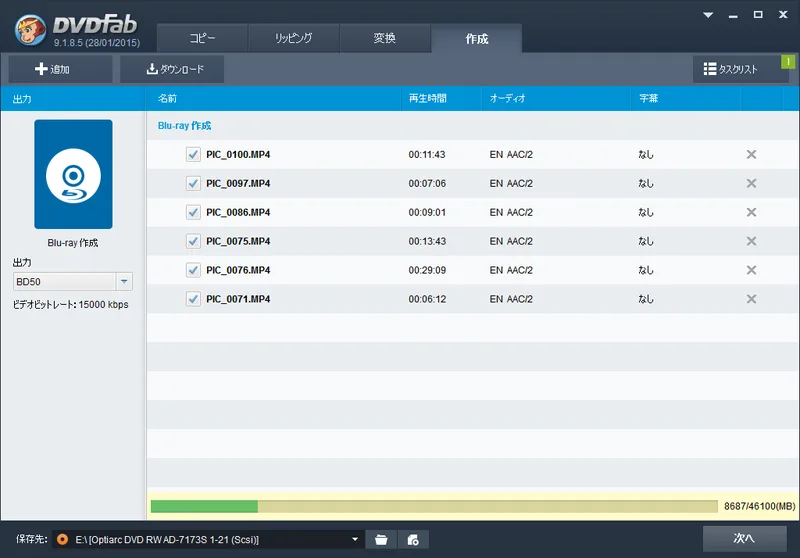Remove PIC_0071.MP4 with its X icon
This screenshot has height=558, width=800.
[751, 299]
